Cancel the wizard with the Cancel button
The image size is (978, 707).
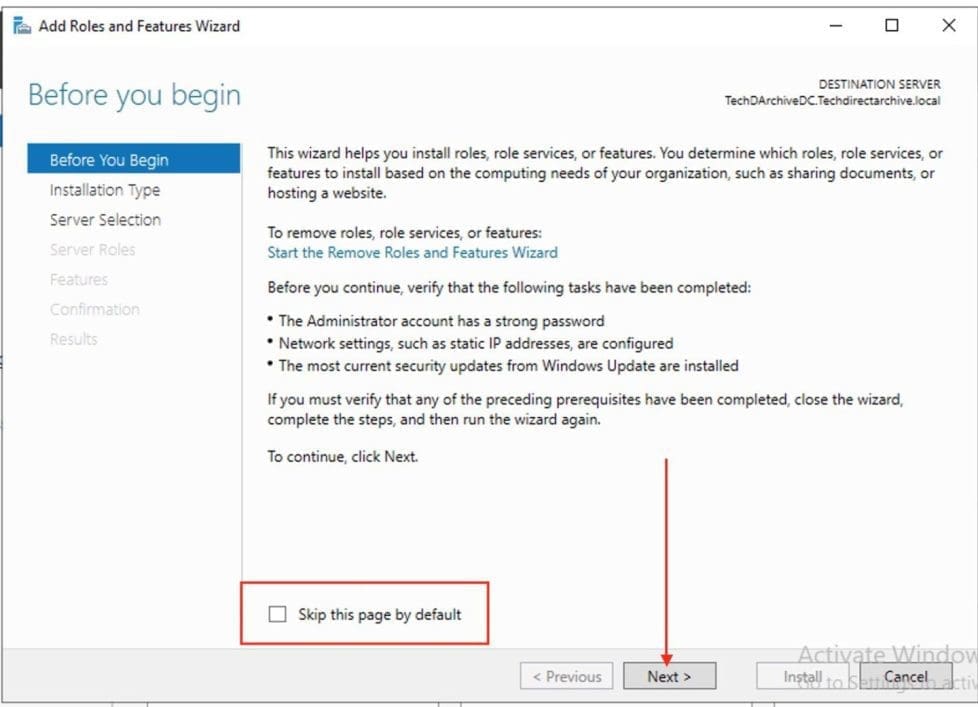905,677
